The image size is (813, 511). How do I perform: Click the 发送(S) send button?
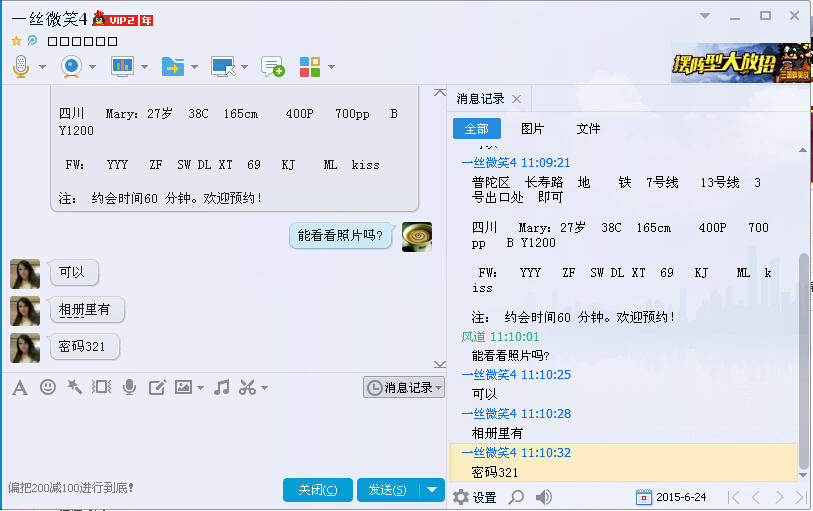pos(386,489)
